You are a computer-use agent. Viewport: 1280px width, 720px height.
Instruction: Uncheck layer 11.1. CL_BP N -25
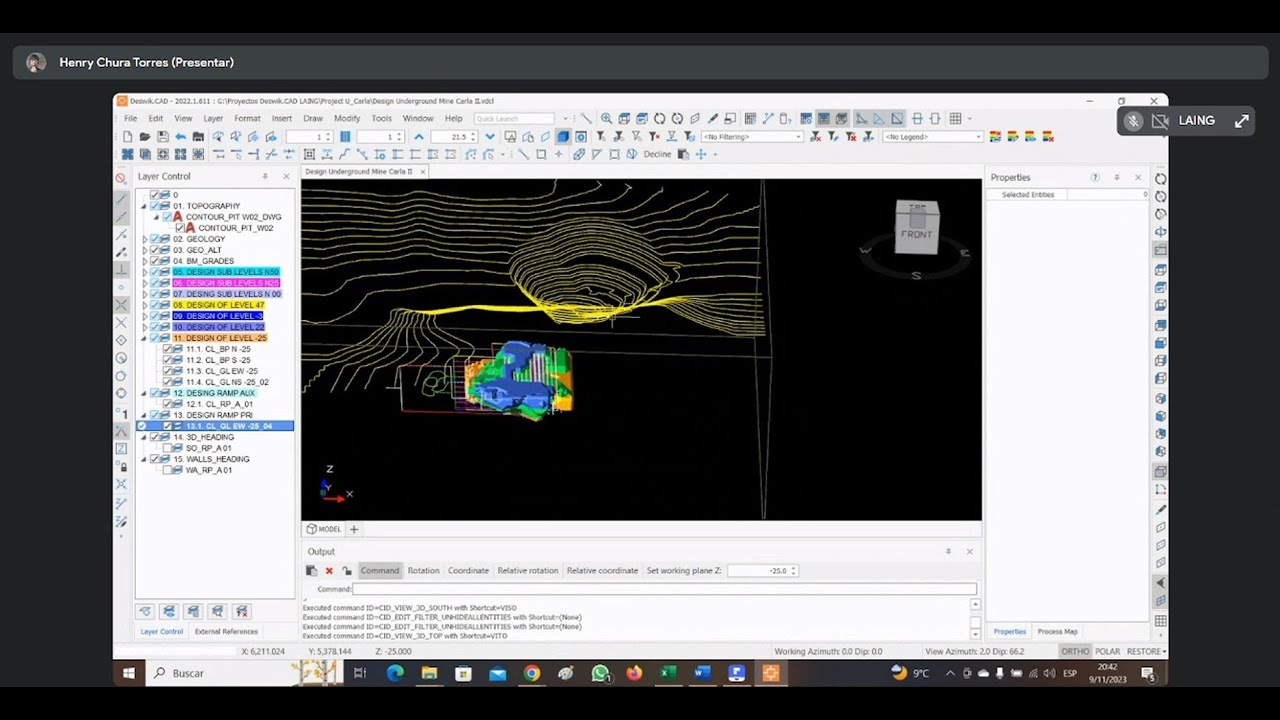pyautogui.click(x=168, y=349)
